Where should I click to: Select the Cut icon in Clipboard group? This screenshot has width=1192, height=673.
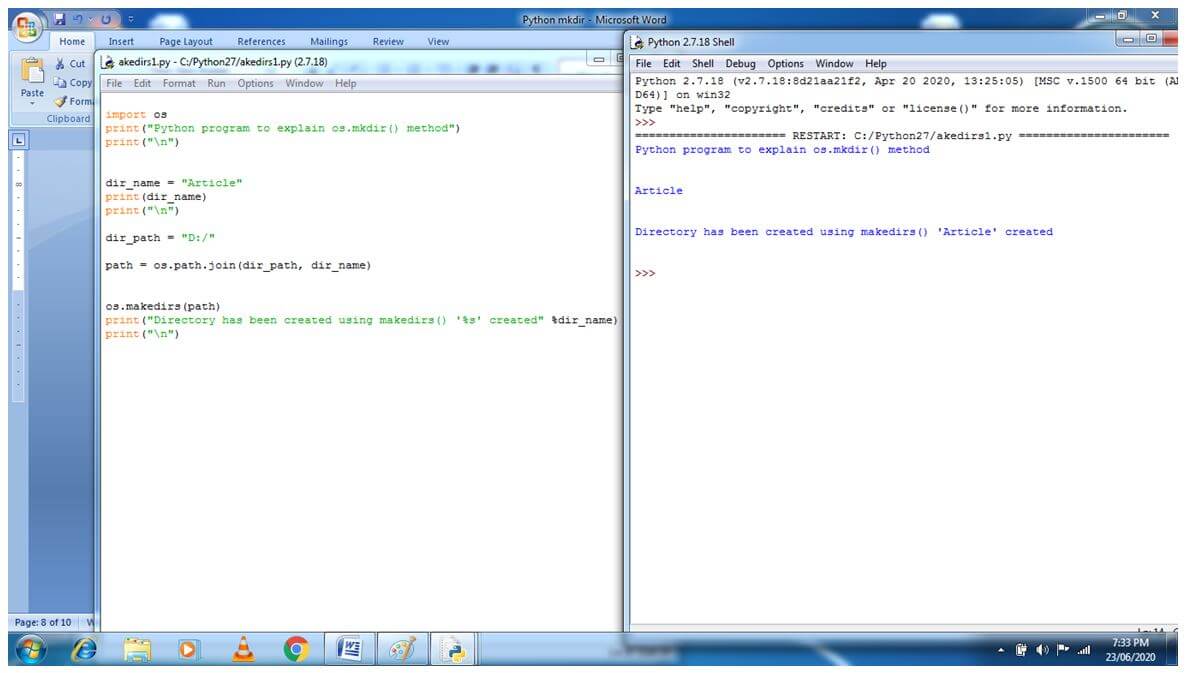coord(59,62)
